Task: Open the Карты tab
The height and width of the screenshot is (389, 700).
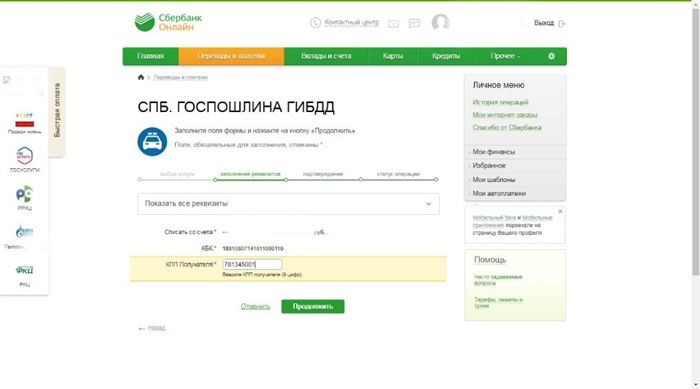Action: [x=393, y=56]
